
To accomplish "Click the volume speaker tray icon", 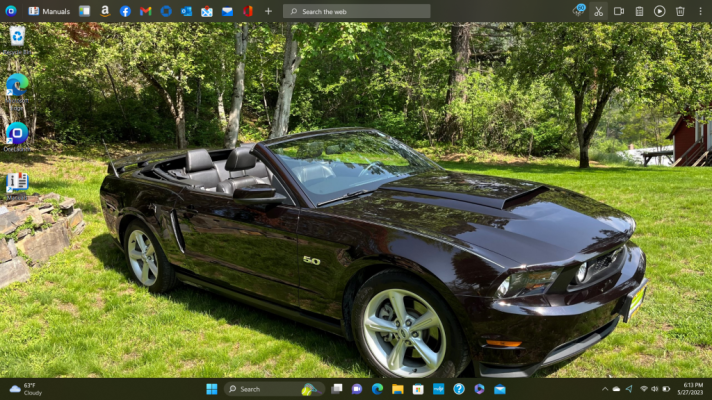I will [x=654, y=389].
